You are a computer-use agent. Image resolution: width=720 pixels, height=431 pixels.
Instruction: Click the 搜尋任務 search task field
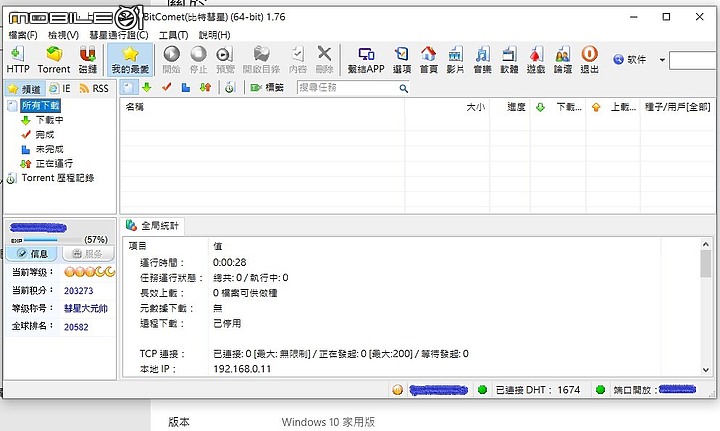(x=347, y=88)
